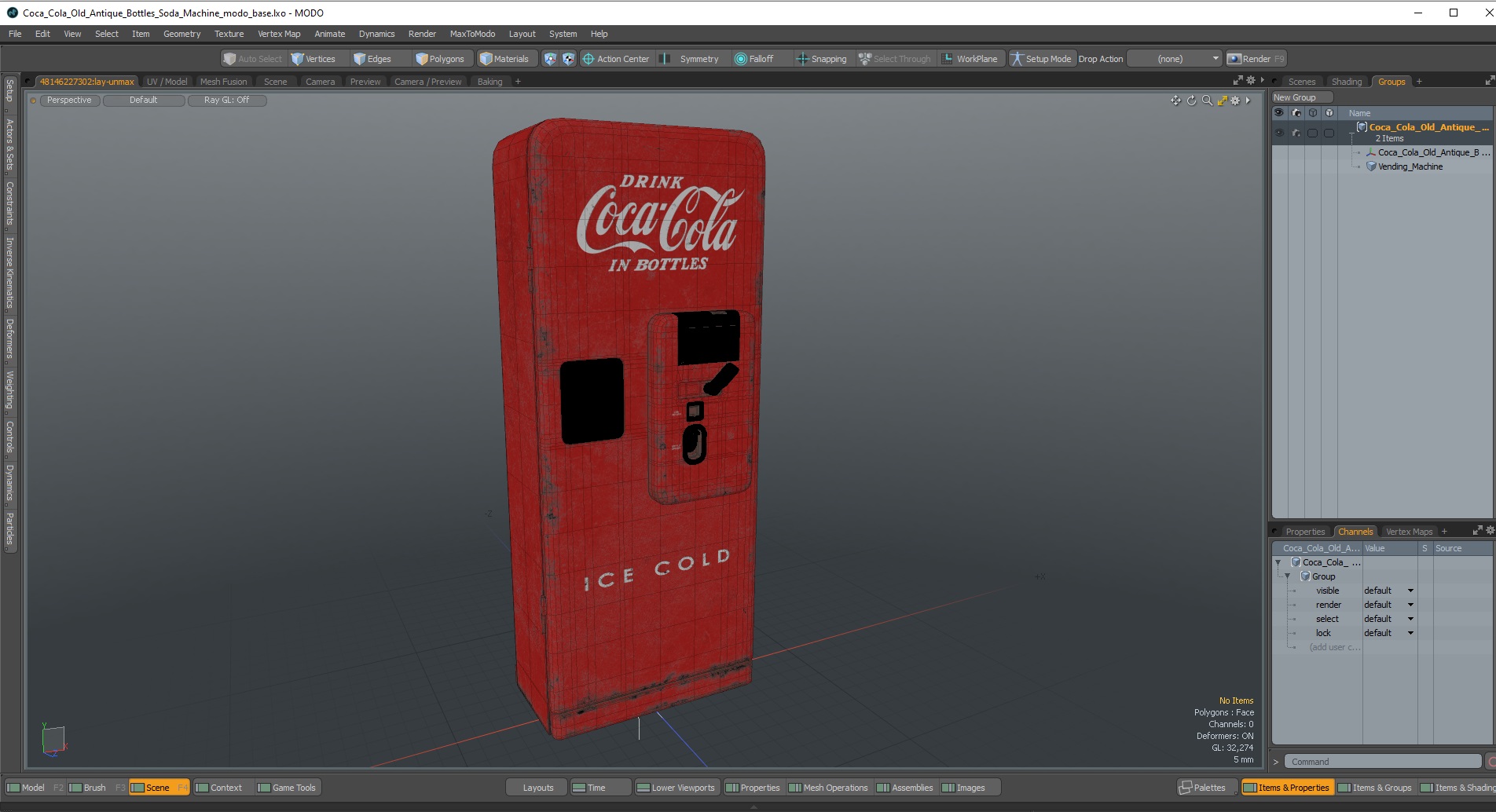Open render channel default dropdown
1496x812 pixels.
click(1389, 605)
